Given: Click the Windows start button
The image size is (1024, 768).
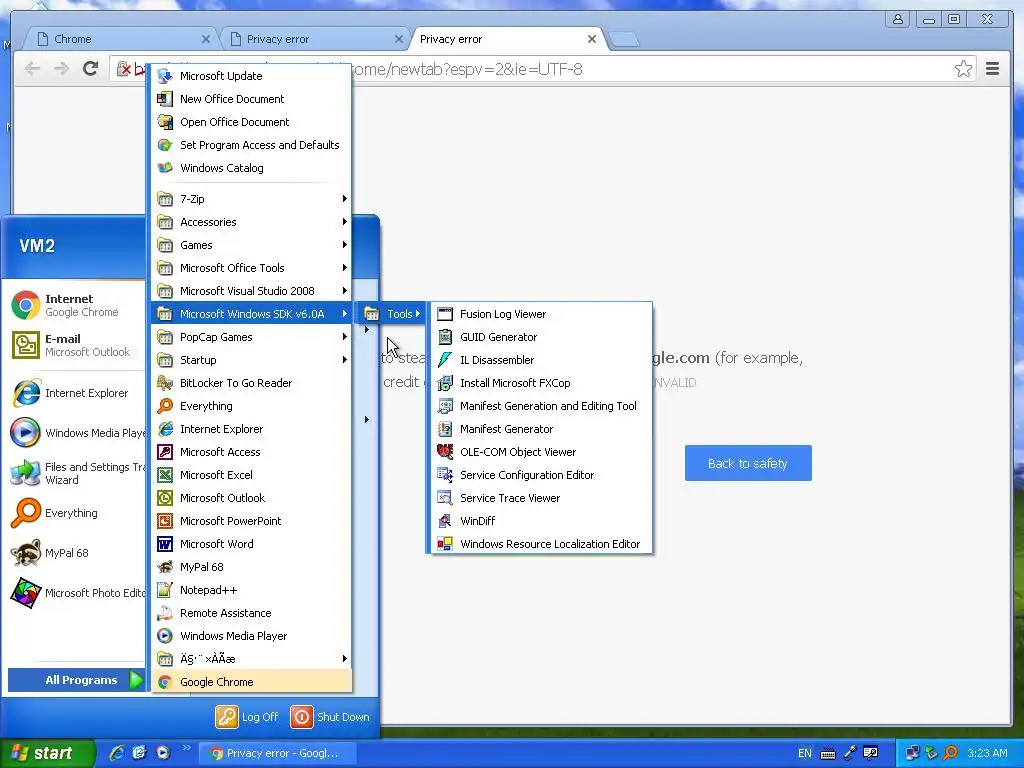Looking at the screenshot, I should (x=47, y=753).
